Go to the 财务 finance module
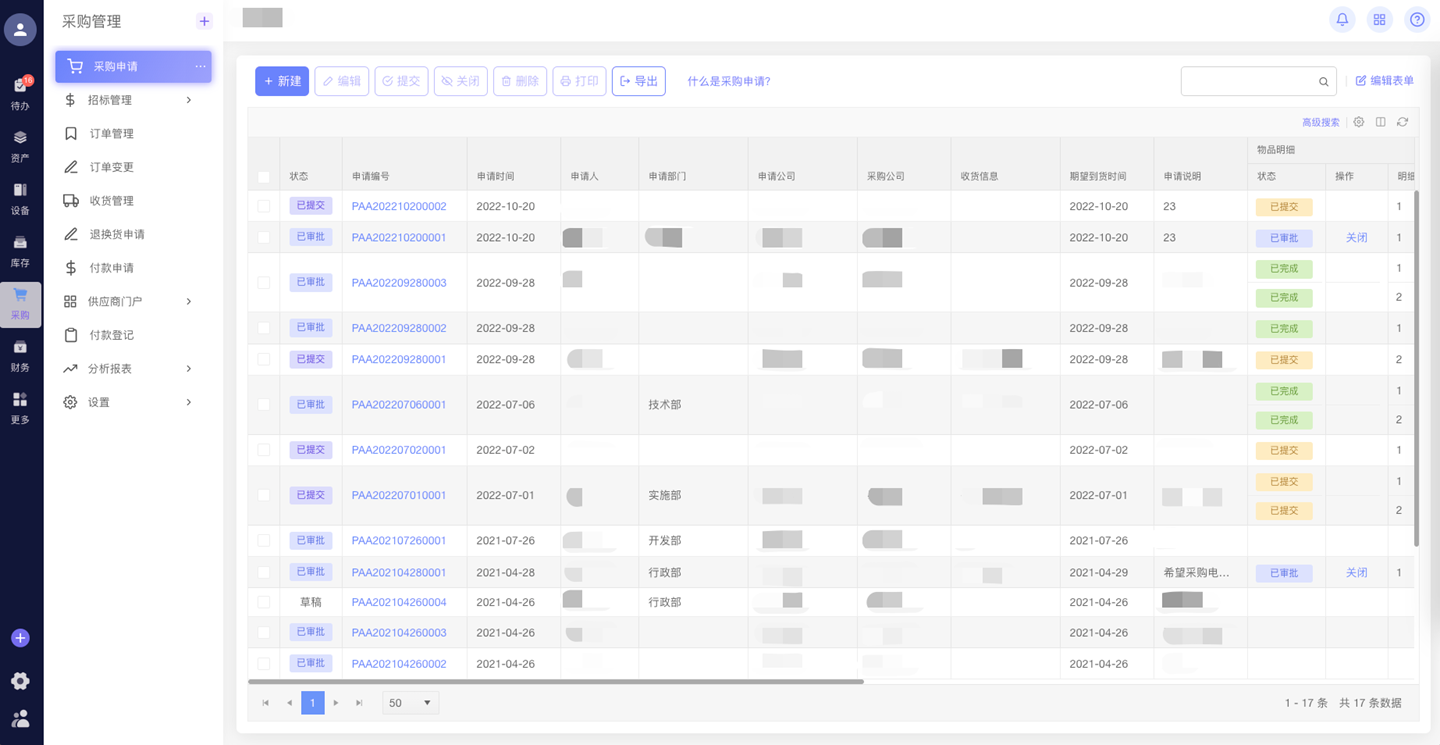Image resolution: width=1440 pixels, height=745 pixels. [x=20, y=355]
